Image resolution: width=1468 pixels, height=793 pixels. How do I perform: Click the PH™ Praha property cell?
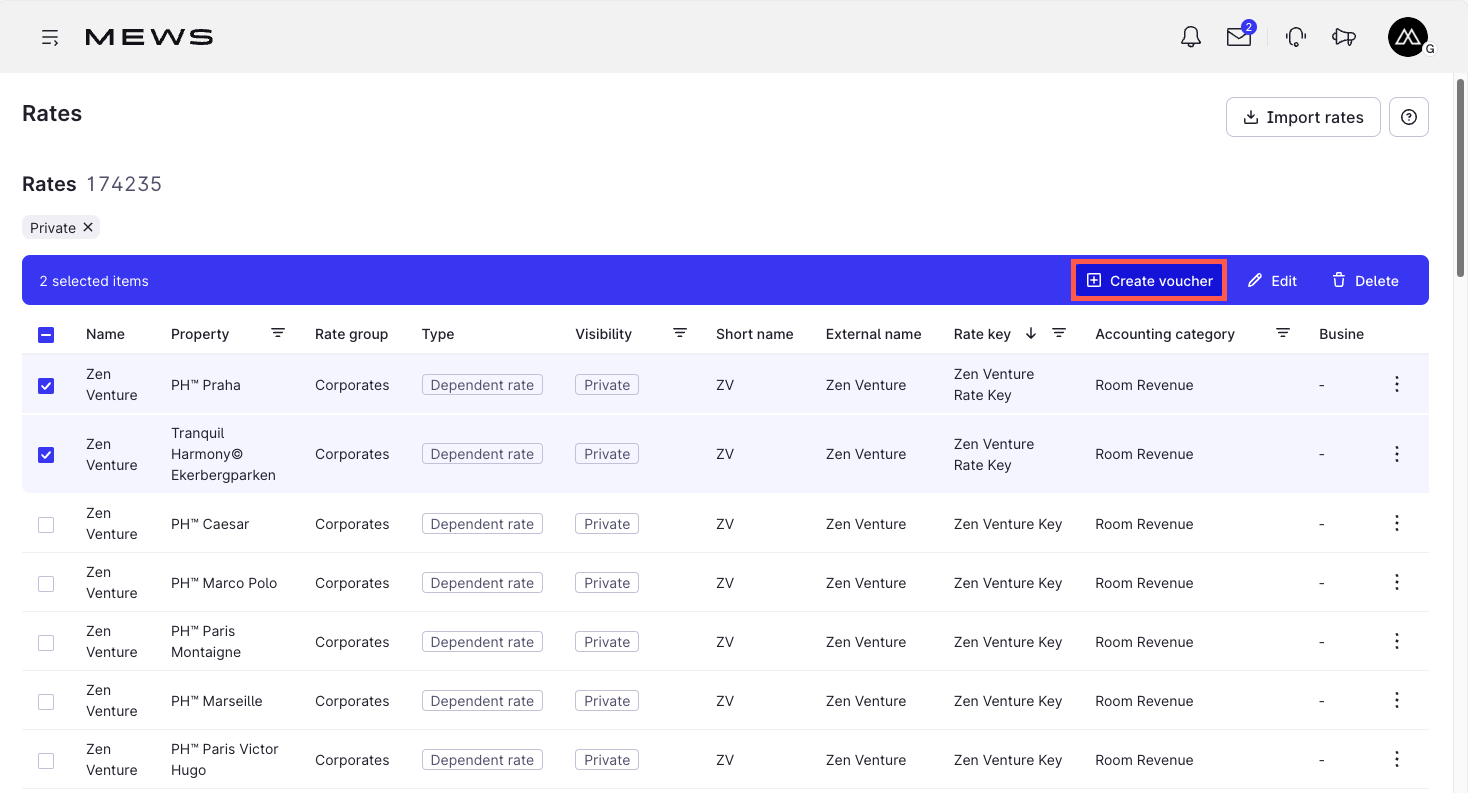click(206, 385)
